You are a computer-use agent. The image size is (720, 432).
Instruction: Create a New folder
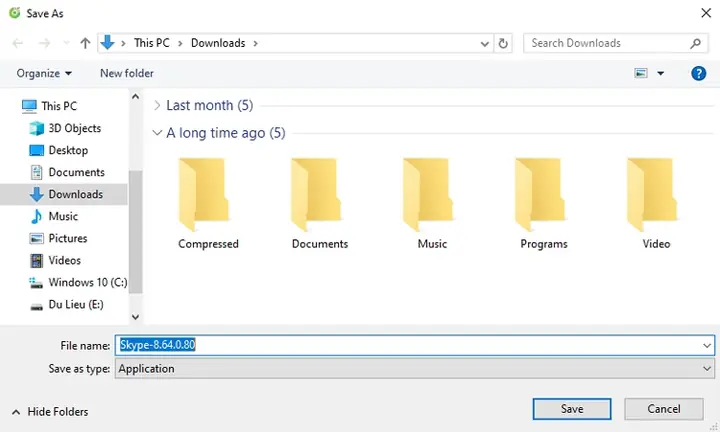click(x=127, y=73)
